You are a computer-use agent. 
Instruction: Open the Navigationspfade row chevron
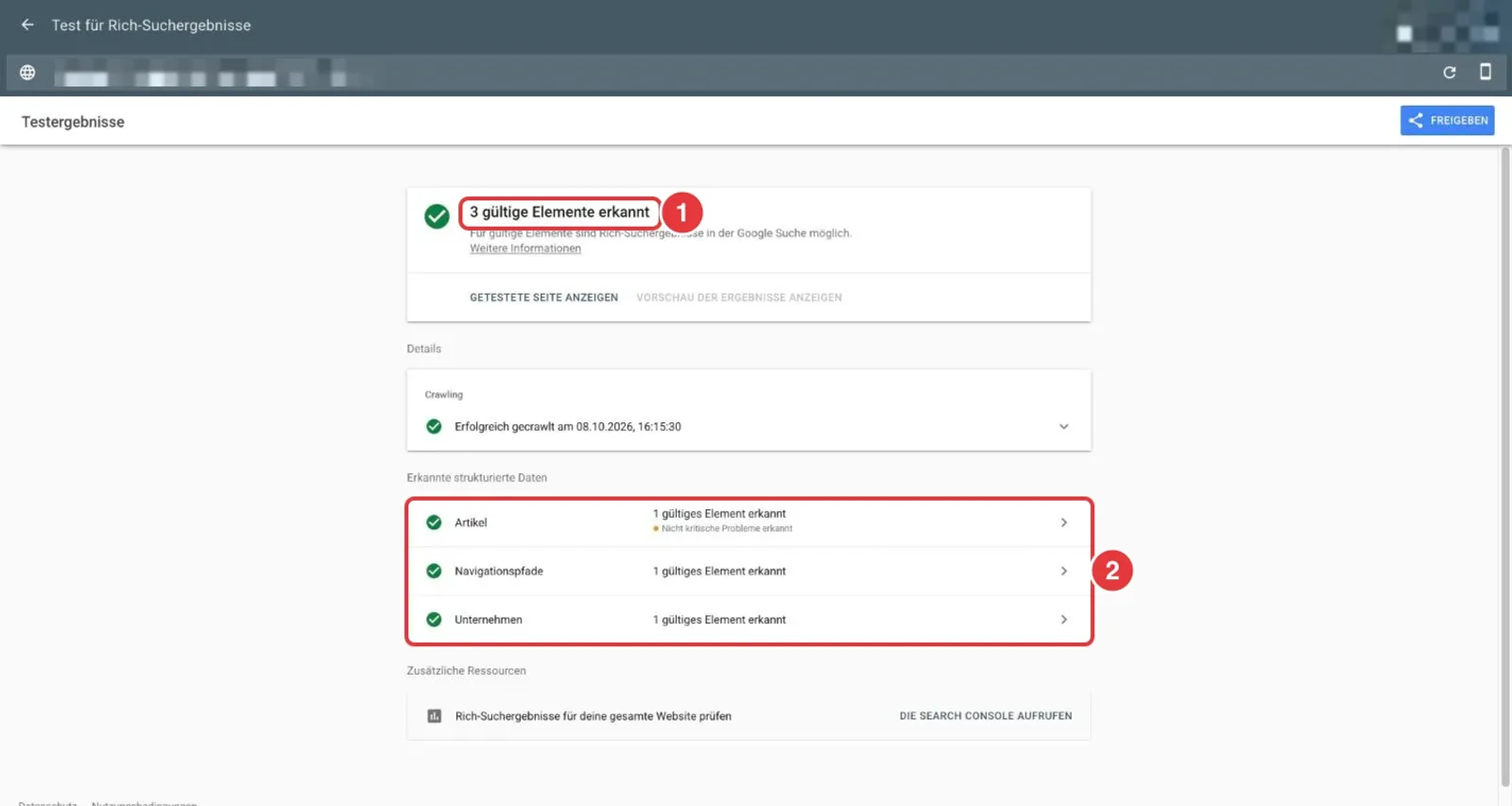point(1064,571)
